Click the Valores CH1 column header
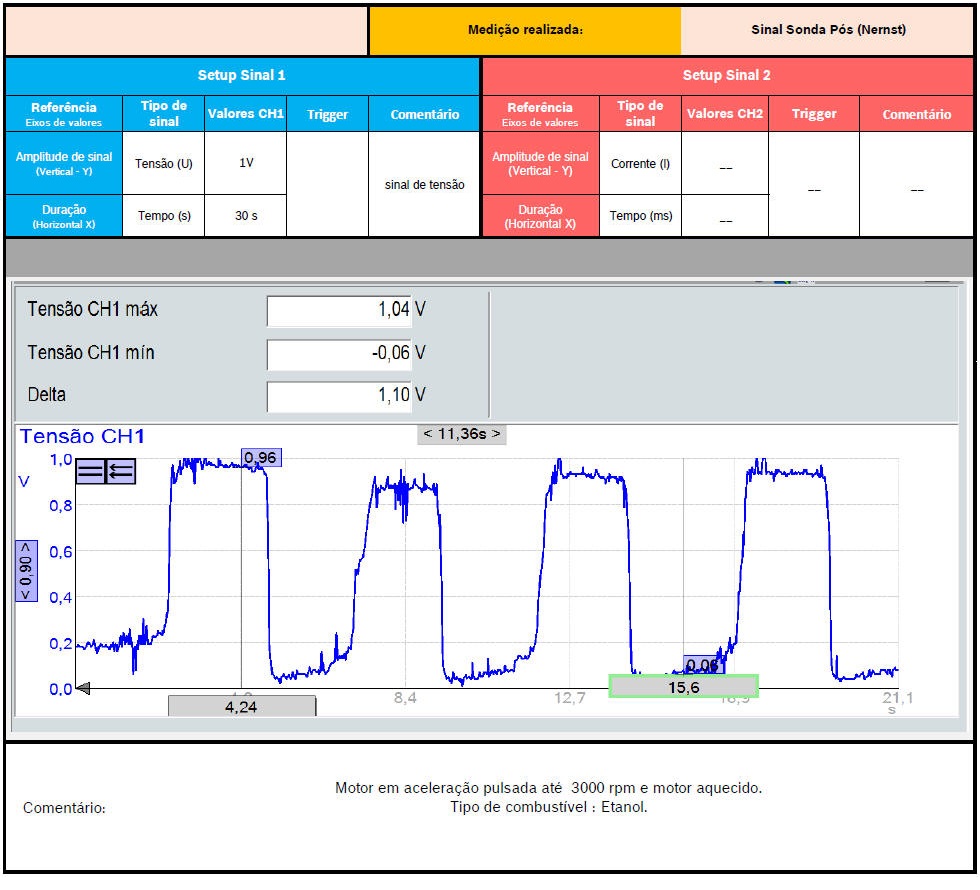The image size is (980, 890). [245, 114]
